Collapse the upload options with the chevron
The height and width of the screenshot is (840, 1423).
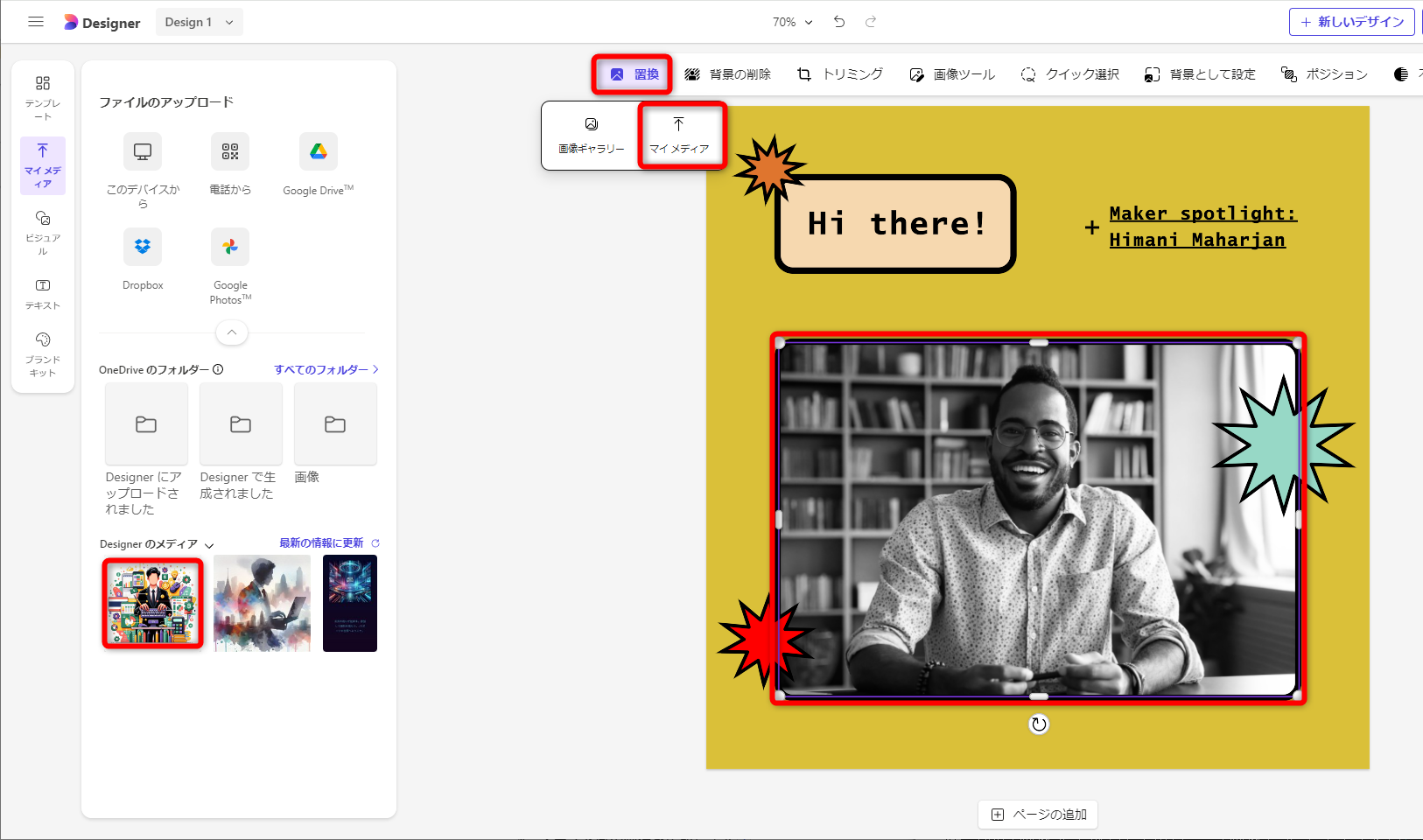pos(231,332)
